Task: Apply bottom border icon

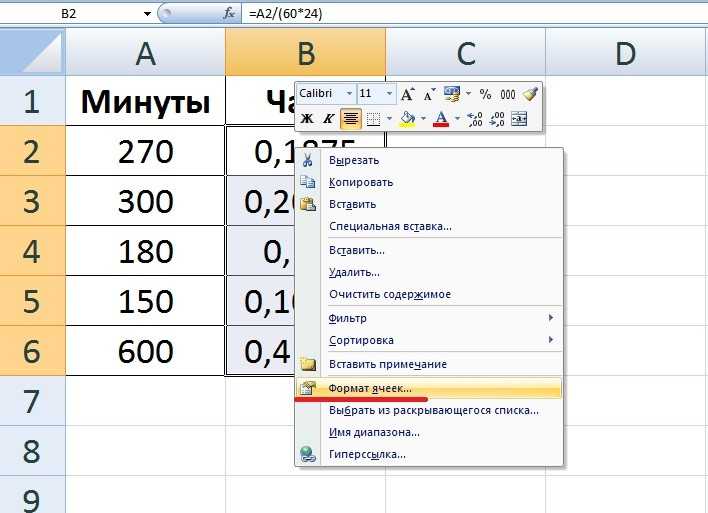Action: click(373, 119)
